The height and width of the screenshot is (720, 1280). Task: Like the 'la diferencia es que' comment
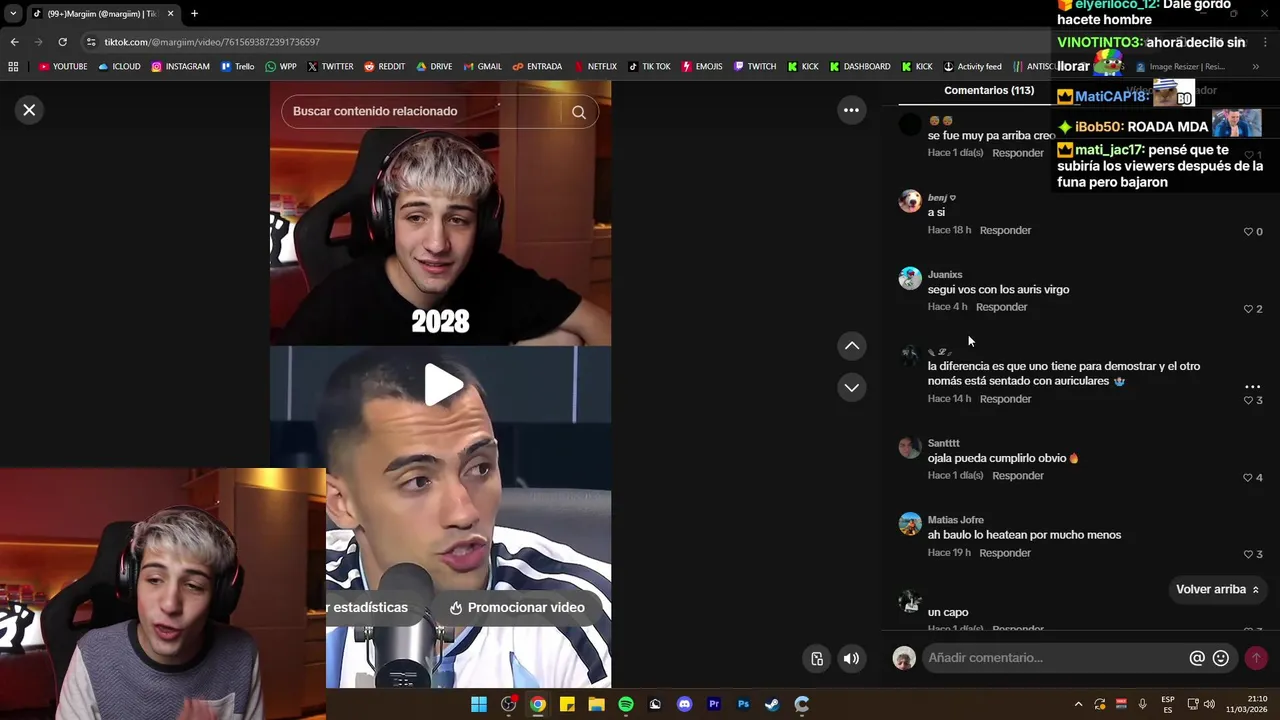click(1248, 400)
